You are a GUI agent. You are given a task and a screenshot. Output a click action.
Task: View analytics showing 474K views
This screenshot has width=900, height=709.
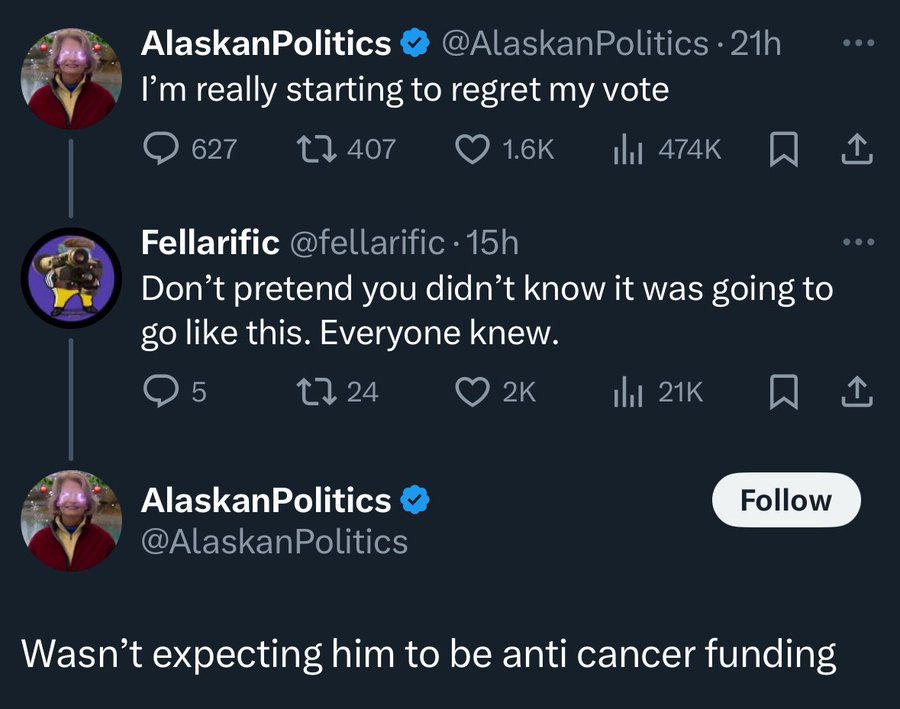[626, 149]
